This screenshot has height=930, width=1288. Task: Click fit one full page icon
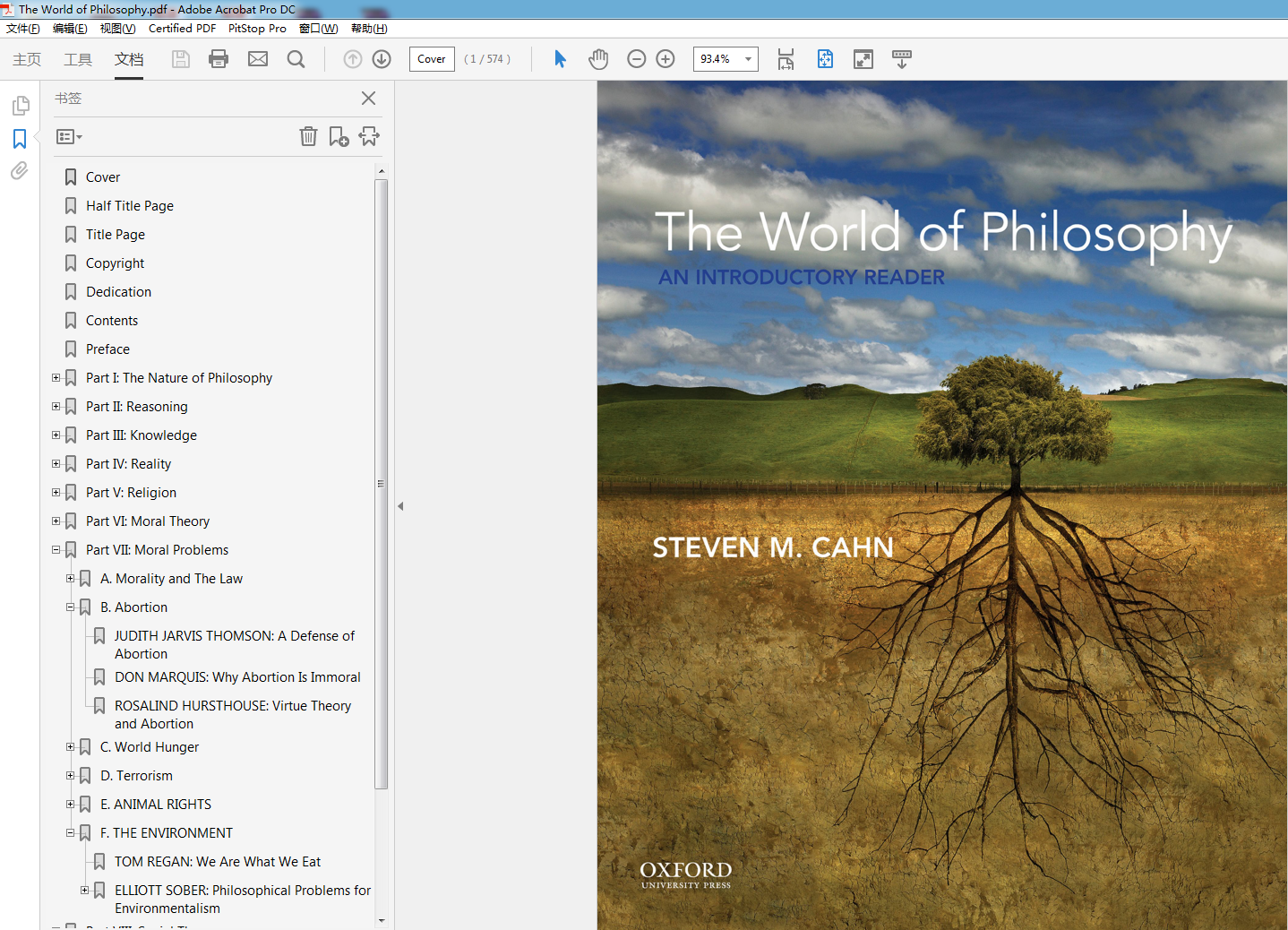point(825,59)
